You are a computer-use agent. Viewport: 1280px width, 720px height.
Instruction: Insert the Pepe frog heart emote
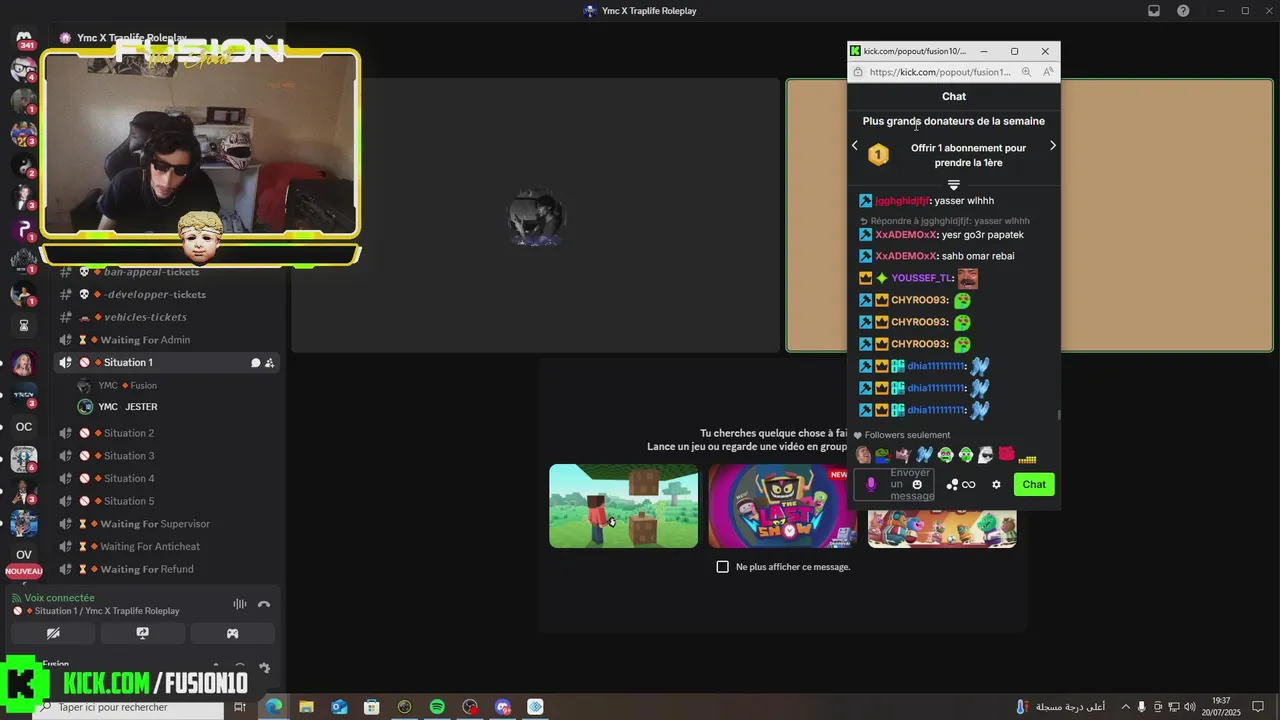pyautogui.click(x=883, y=455)
